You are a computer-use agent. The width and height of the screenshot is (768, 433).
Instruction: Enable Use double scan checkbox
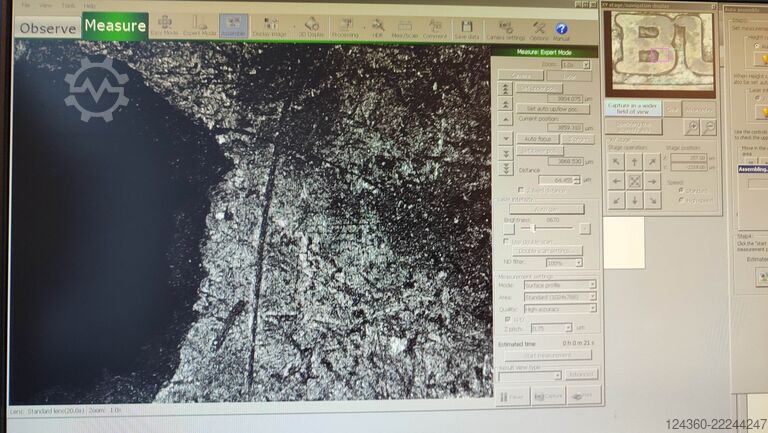coord(506,241)
